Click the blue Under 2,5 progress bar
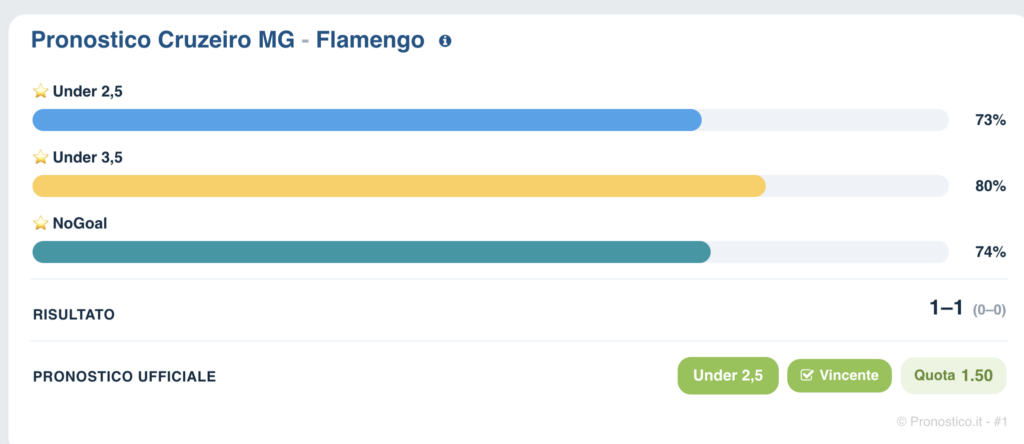The image size is (1024, 444). [490, 120]
